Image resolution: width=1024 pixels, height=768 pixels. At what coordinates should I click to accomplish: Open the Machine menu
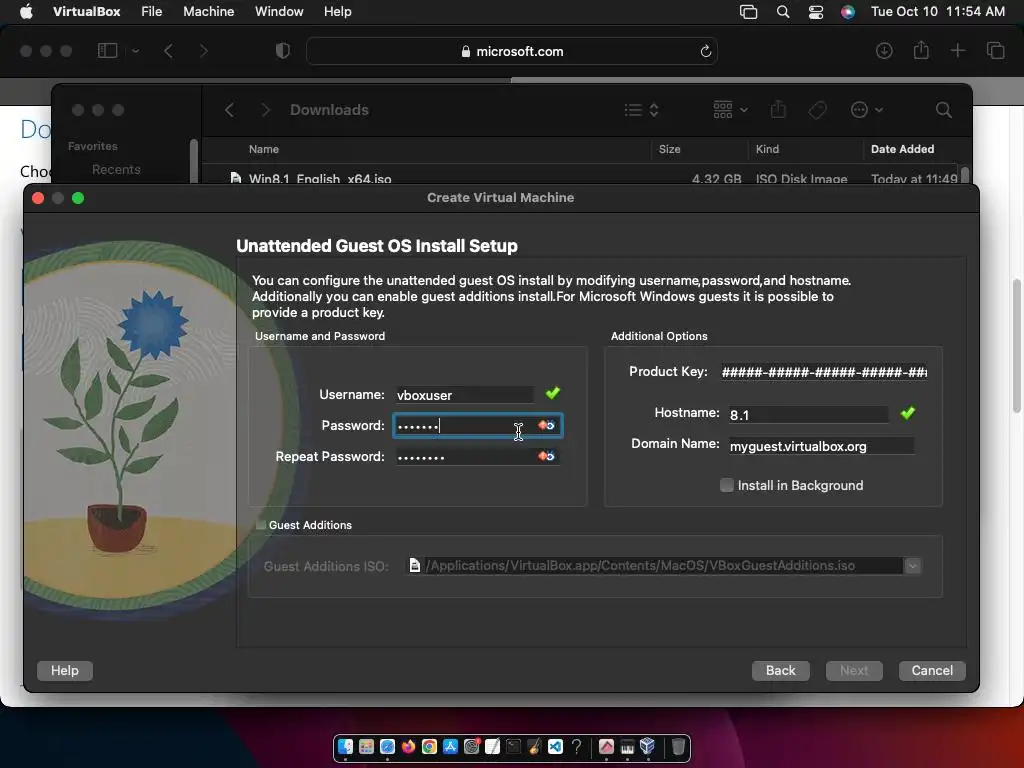coord(208,12)
